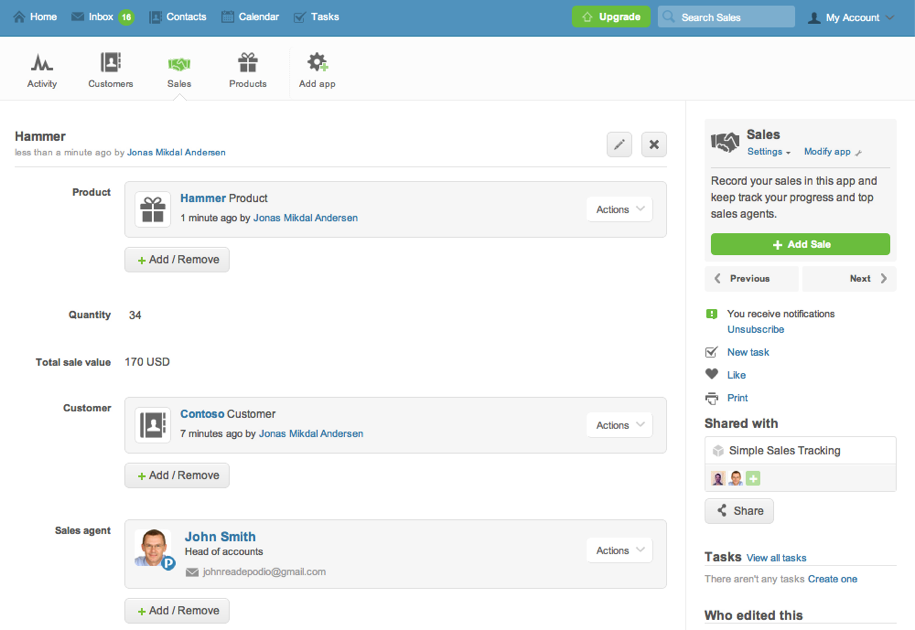Screen dimensions: 915x630
Task: Click the Add app gear icon
Action: [317, 64]
